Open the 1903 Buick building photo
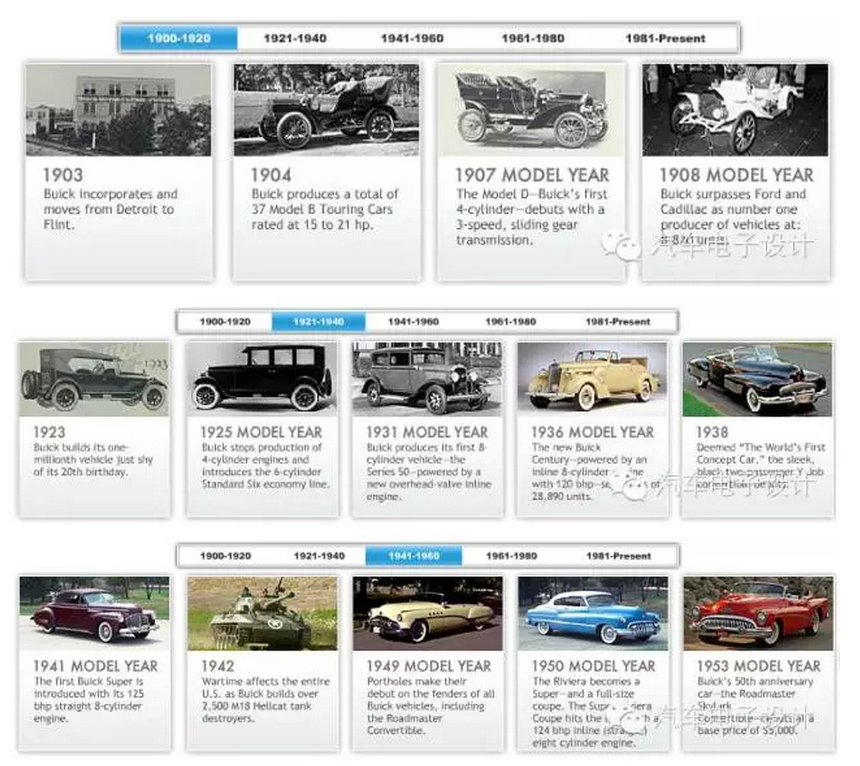Image resolution: width=860 pixels, height=766 pixels. coord(118,110)
